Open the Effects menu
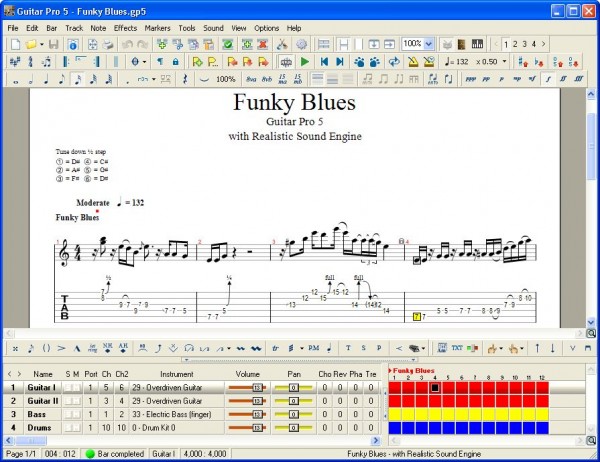 (125, 28)
